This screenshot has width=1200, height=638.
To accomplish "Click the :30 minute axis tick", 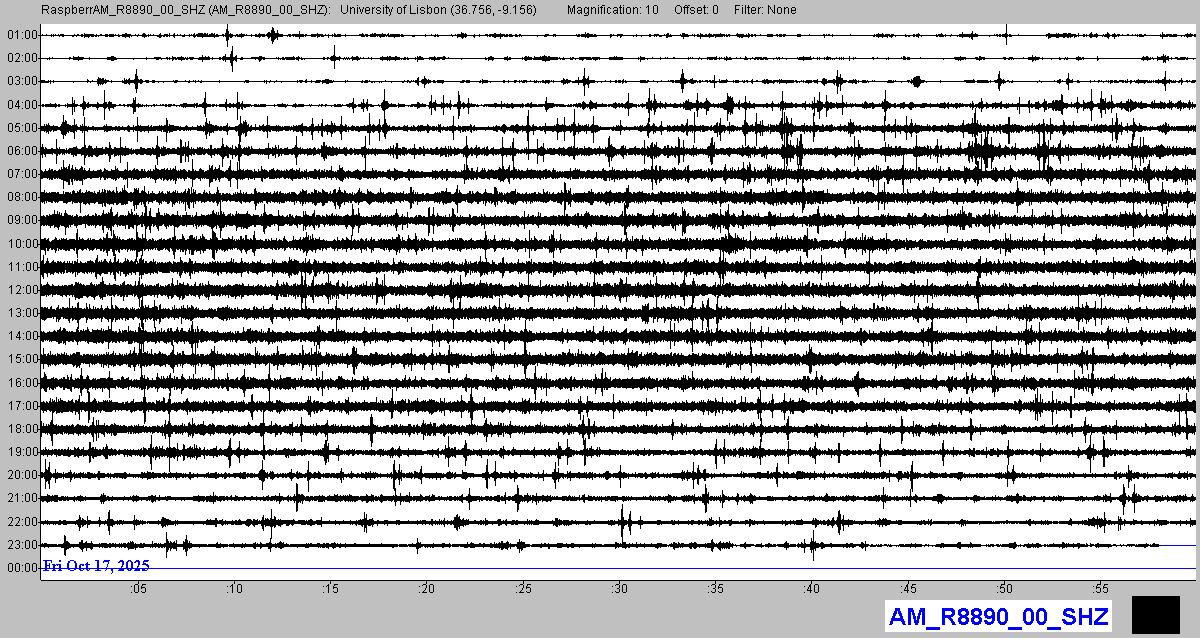I will click(x=619, y=590).
